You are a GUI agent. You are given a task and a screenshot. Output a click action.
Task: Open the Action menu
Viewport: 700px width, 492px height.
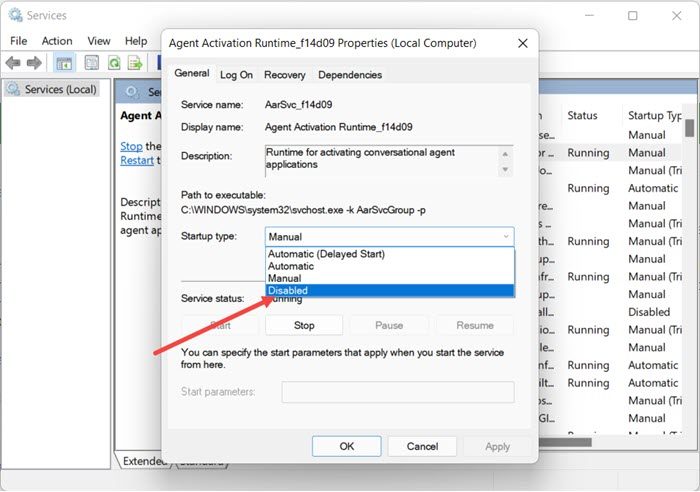tap(57, 41)
